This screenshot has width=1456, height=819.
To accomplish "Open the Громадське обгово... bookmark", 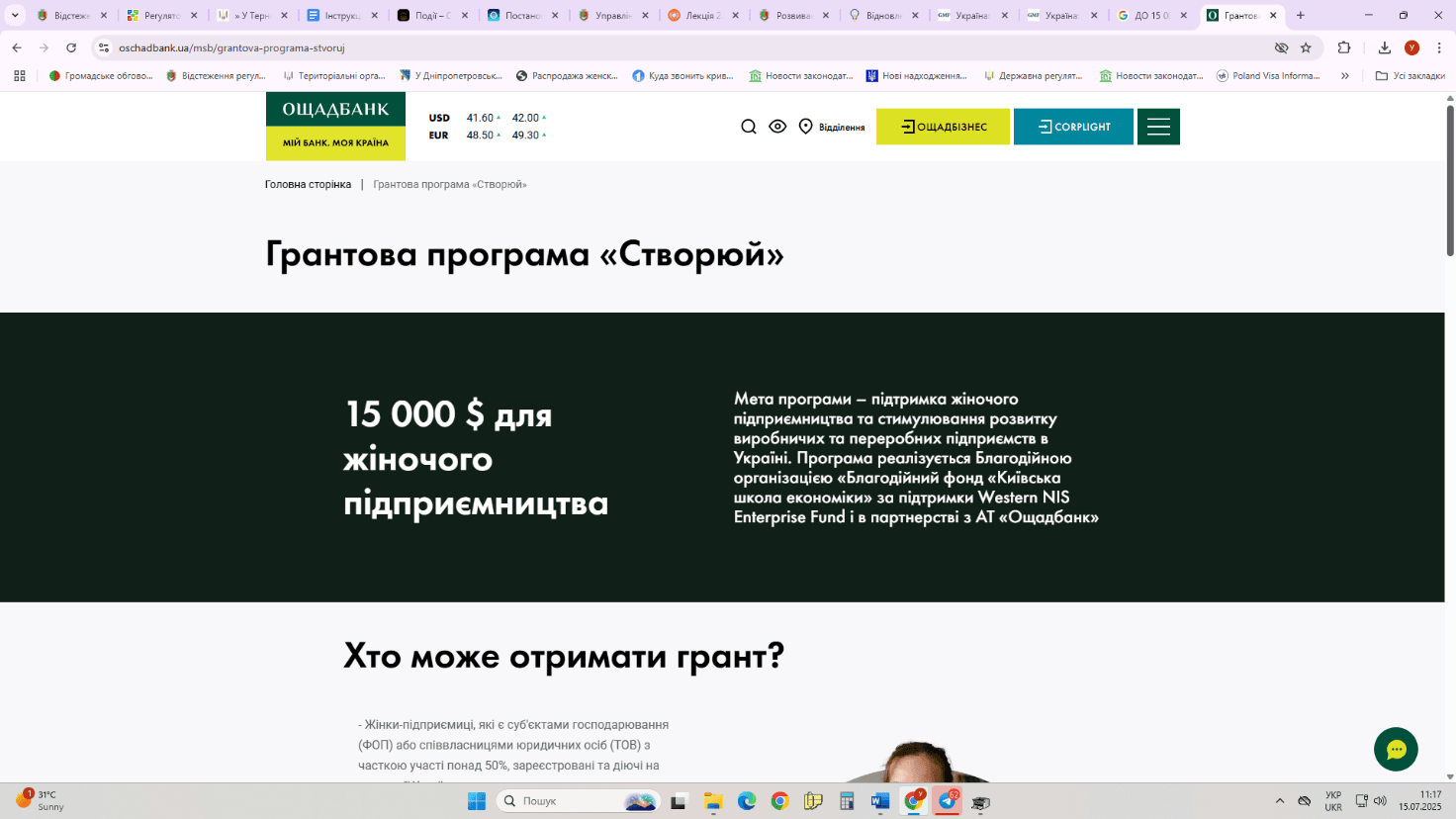I will tap(101, 75).
